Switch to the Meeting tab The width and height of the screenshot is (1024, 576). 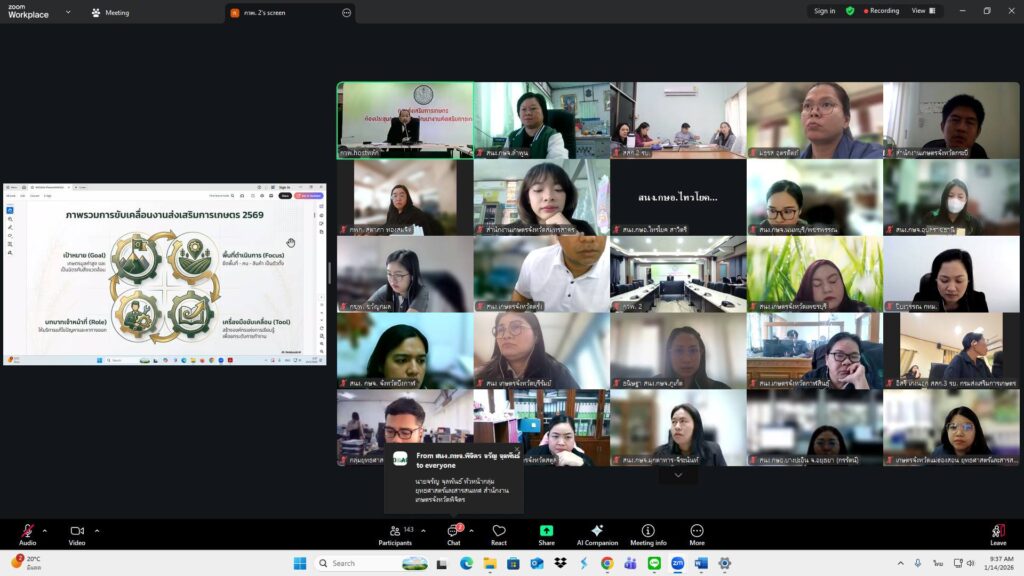(x=110, y=12)
